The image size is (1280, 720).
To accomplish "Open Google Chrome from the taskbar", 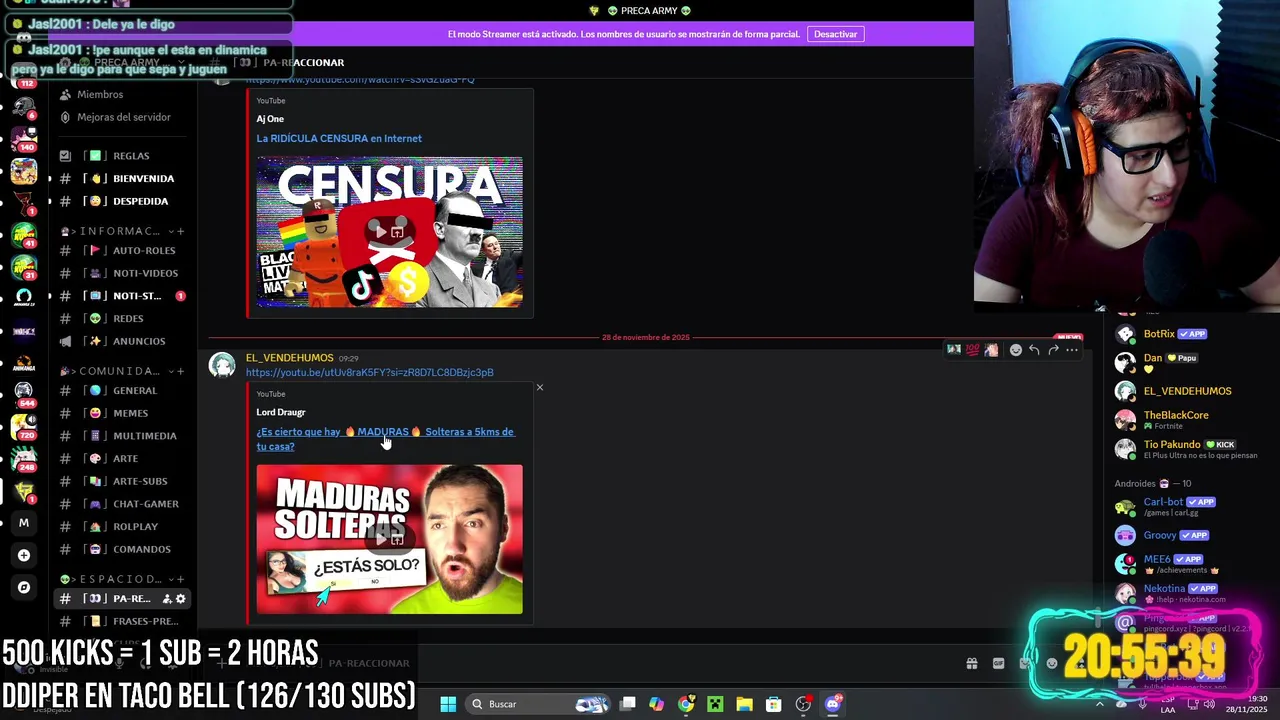I will (x=686, y=704).
